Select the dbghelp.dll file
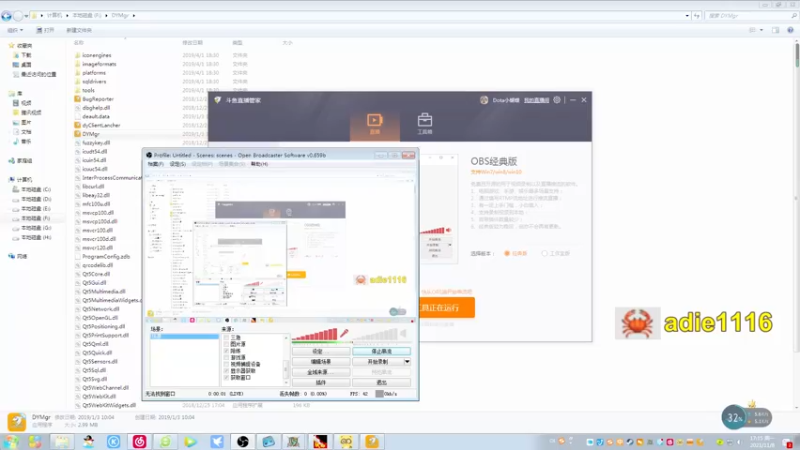Screen dimensions: 800x450 (96, 108)
